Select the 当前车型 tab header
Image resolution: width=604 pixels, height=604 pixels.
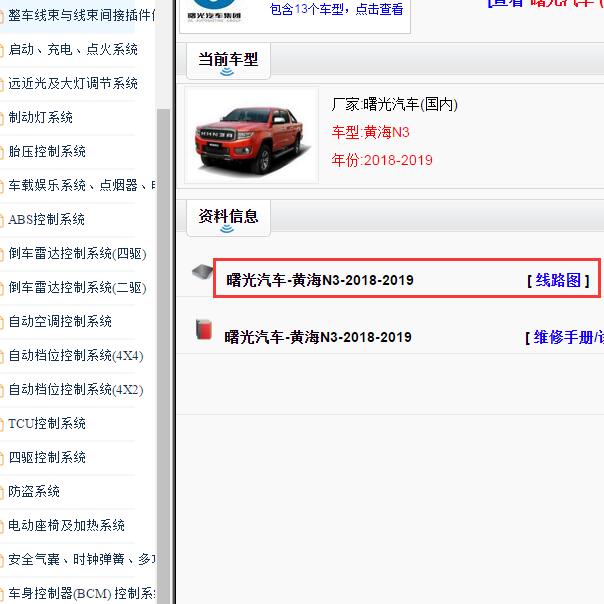(x=228, y=62)
